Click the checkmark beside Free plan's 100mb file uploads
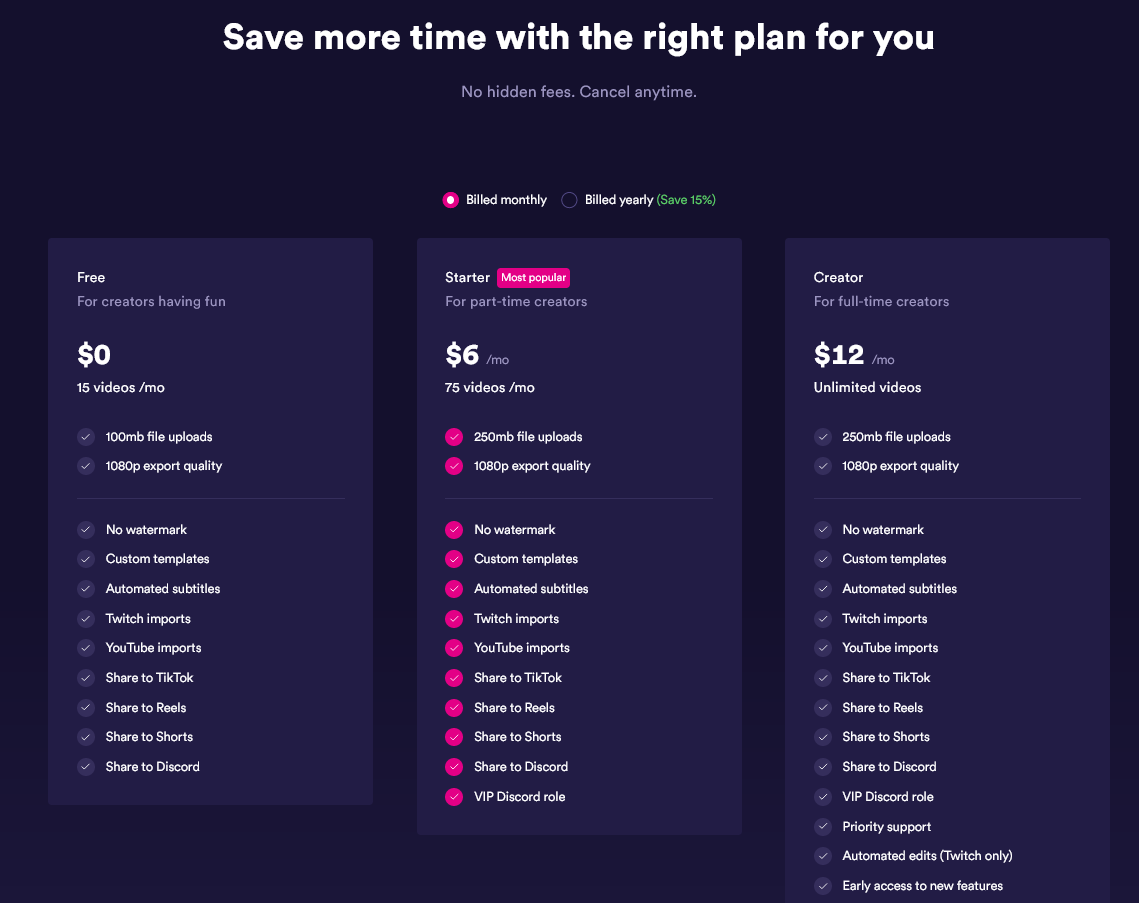The image size is (1139, 903). point(86,437)
